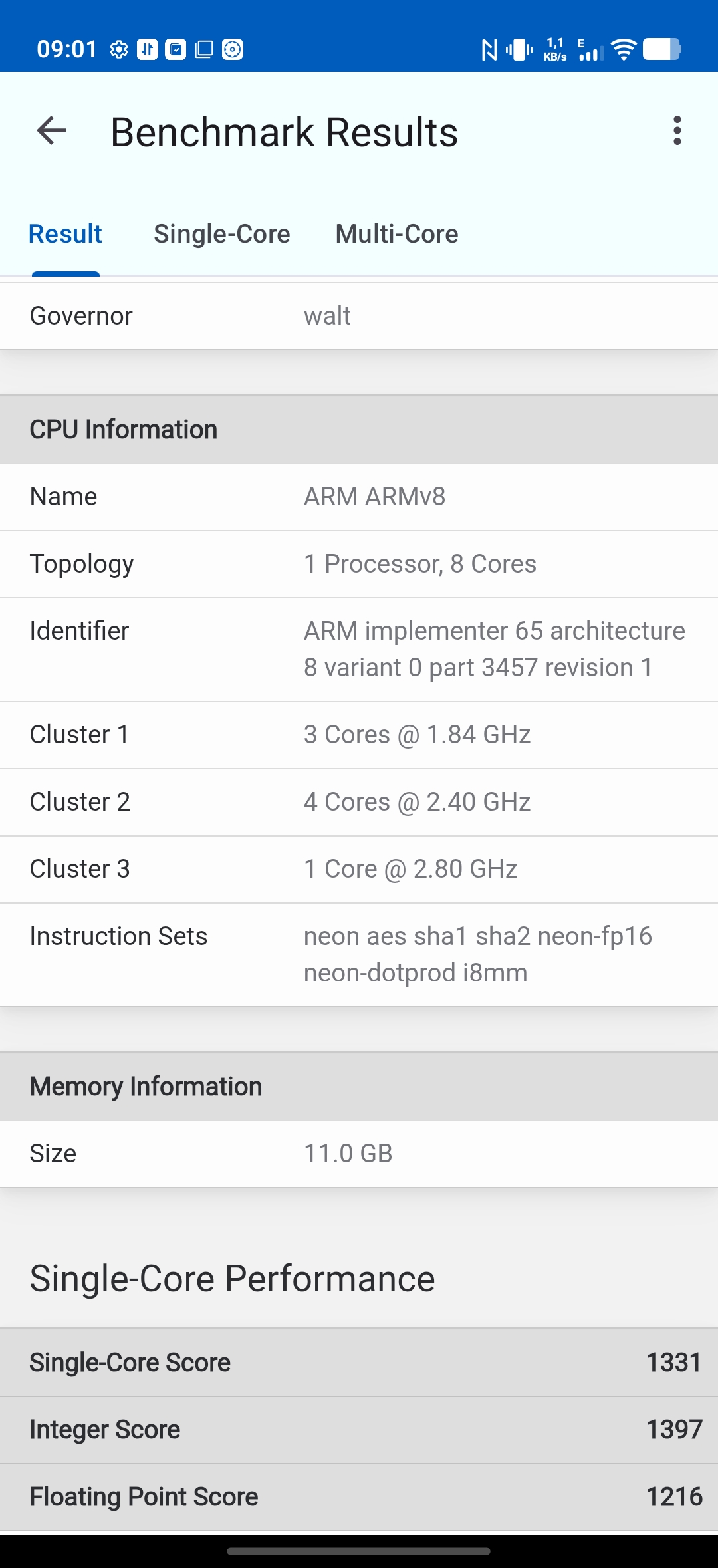Tap the Integer Score row
Image resolution: width=718 pixels, height=1568 pixels.
click(359, 1430)
